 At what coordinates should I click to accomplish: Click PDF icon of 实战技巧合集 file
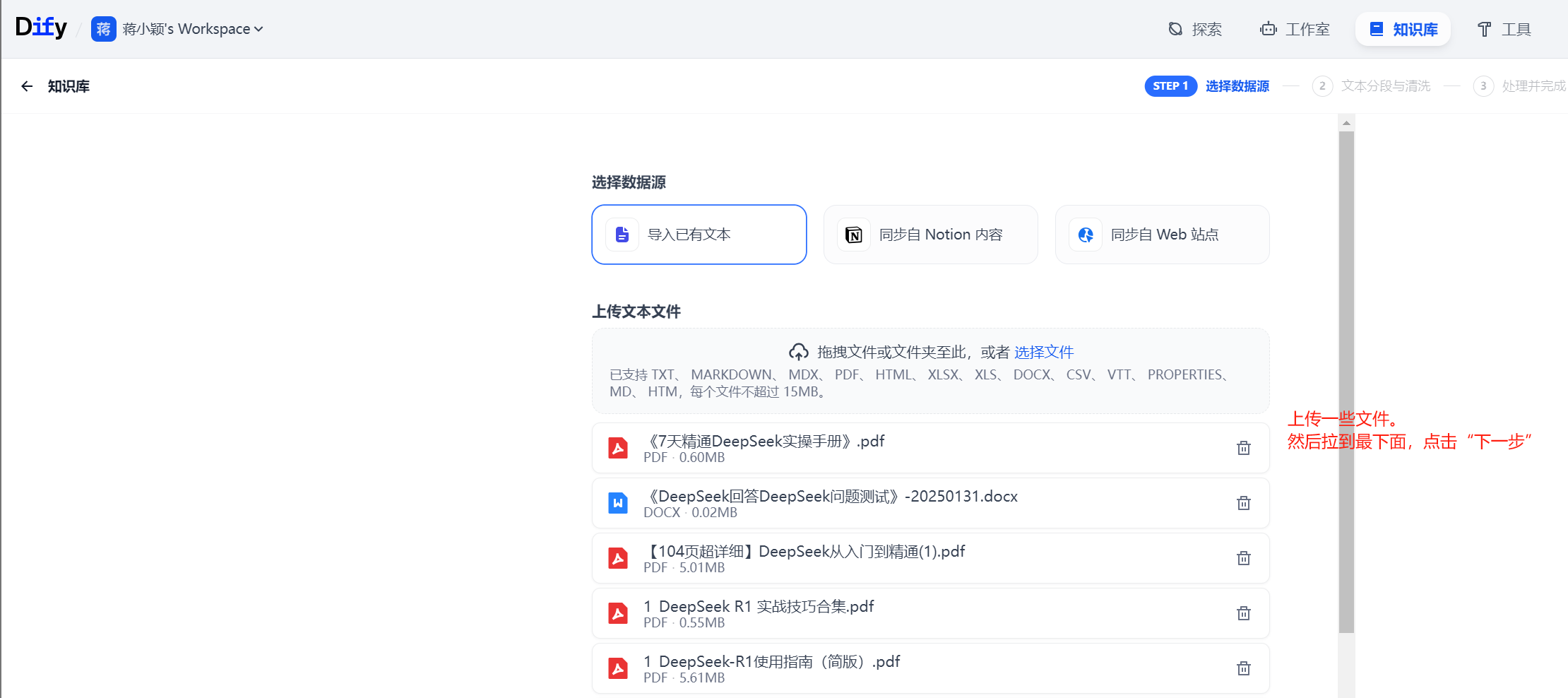coord(618,613)
